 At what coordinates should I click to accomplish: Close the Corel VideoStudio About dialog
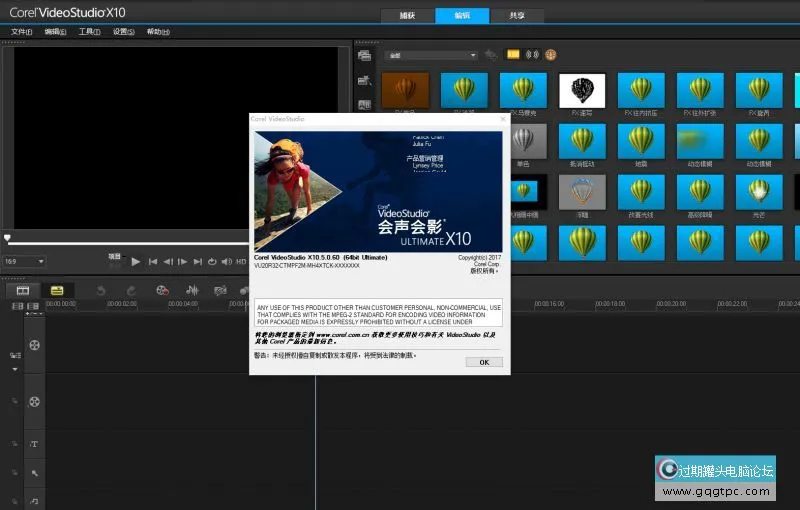pyautogui.click(x=503, y=119)
